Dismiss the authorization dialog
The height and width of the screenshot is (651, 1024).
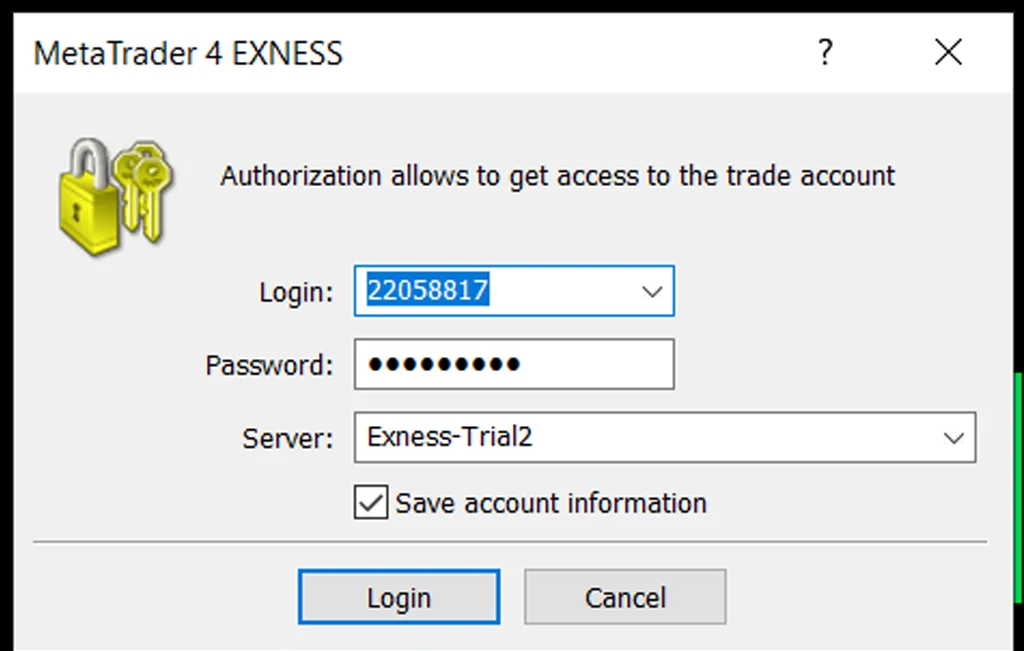pyautogui.click(x=625, y=596)
